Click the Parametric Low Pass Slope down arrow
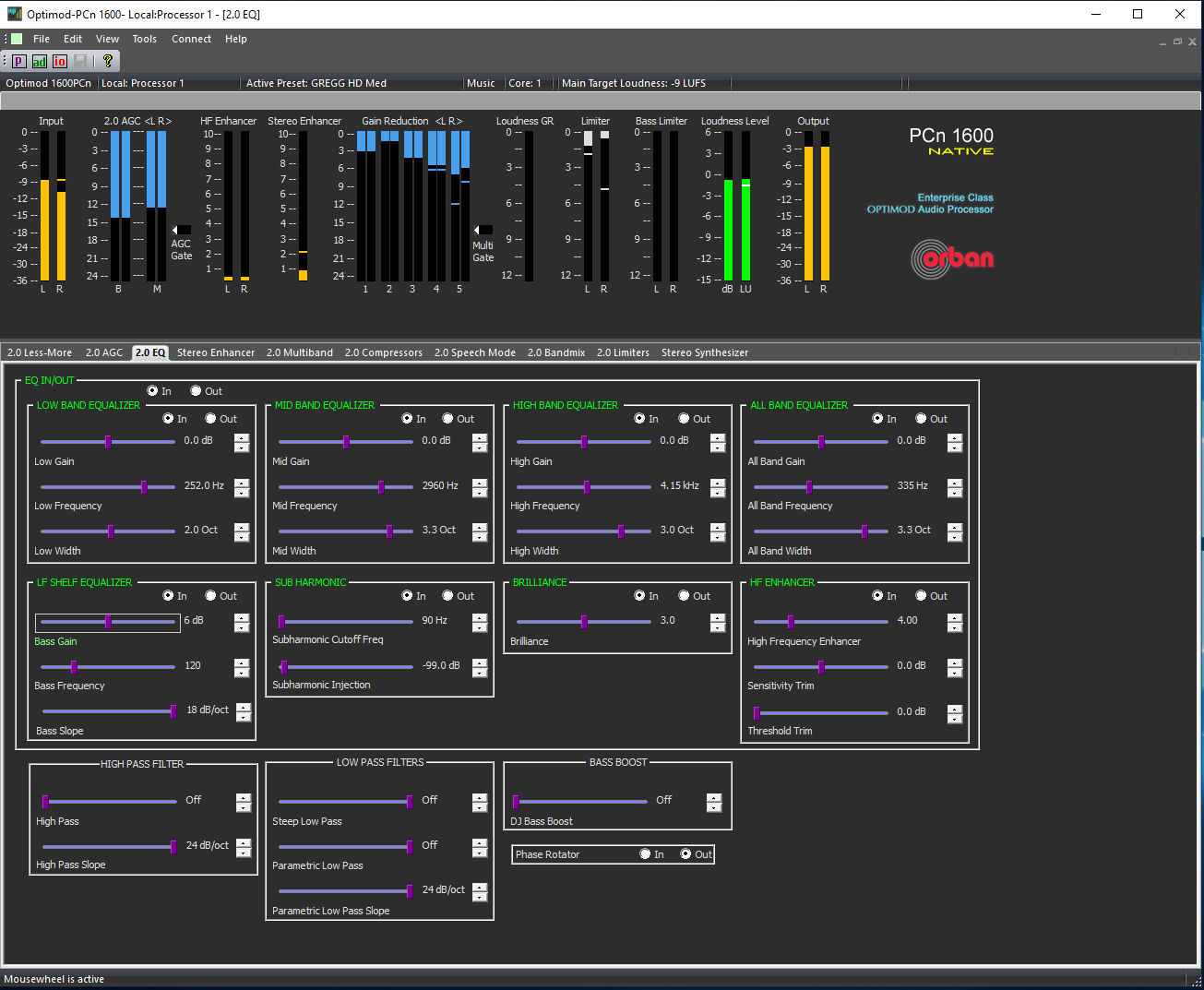 point(480,897)
